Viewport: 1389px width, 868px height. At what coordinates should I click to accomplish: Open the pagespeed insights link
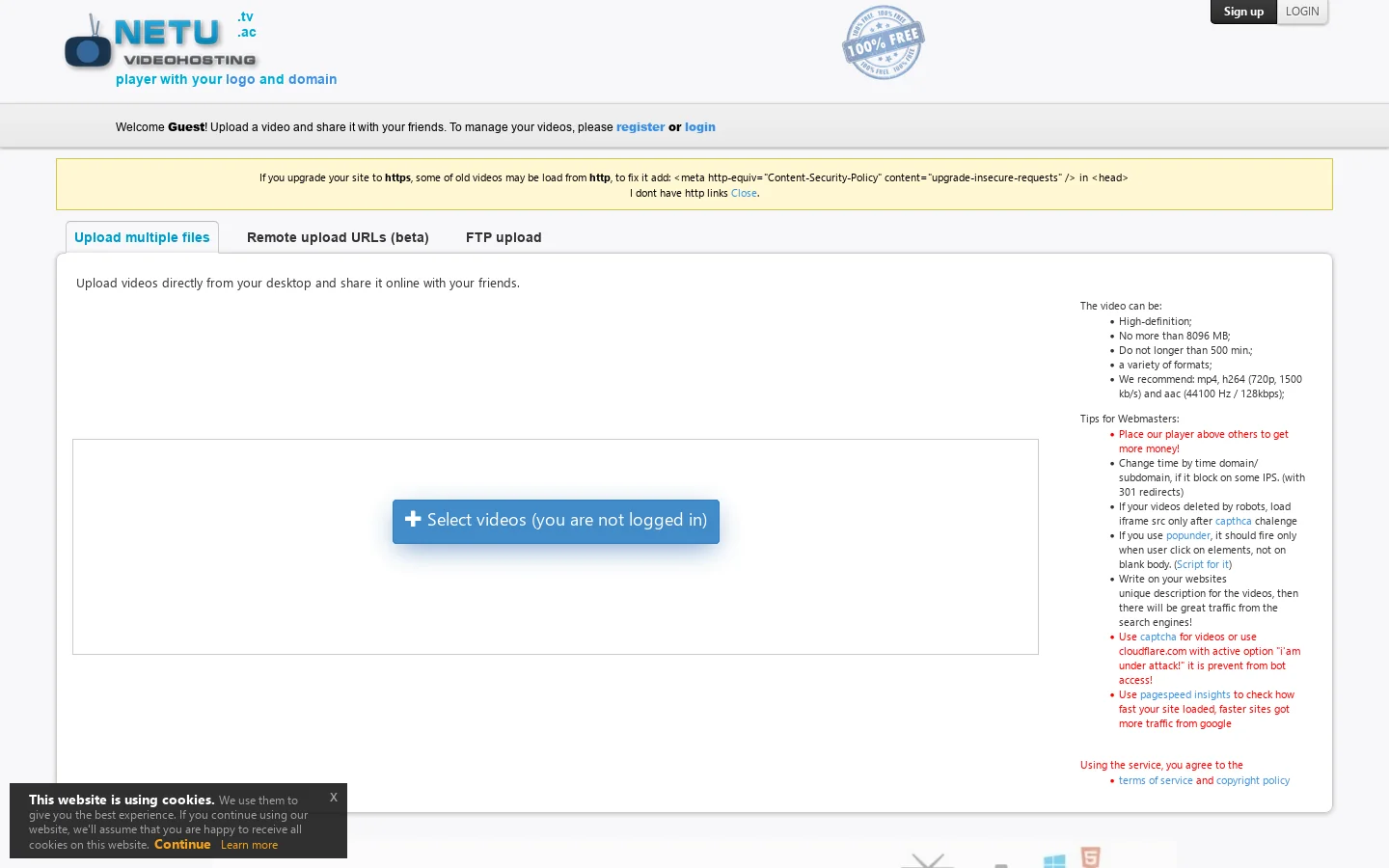tap(1185, 694)
